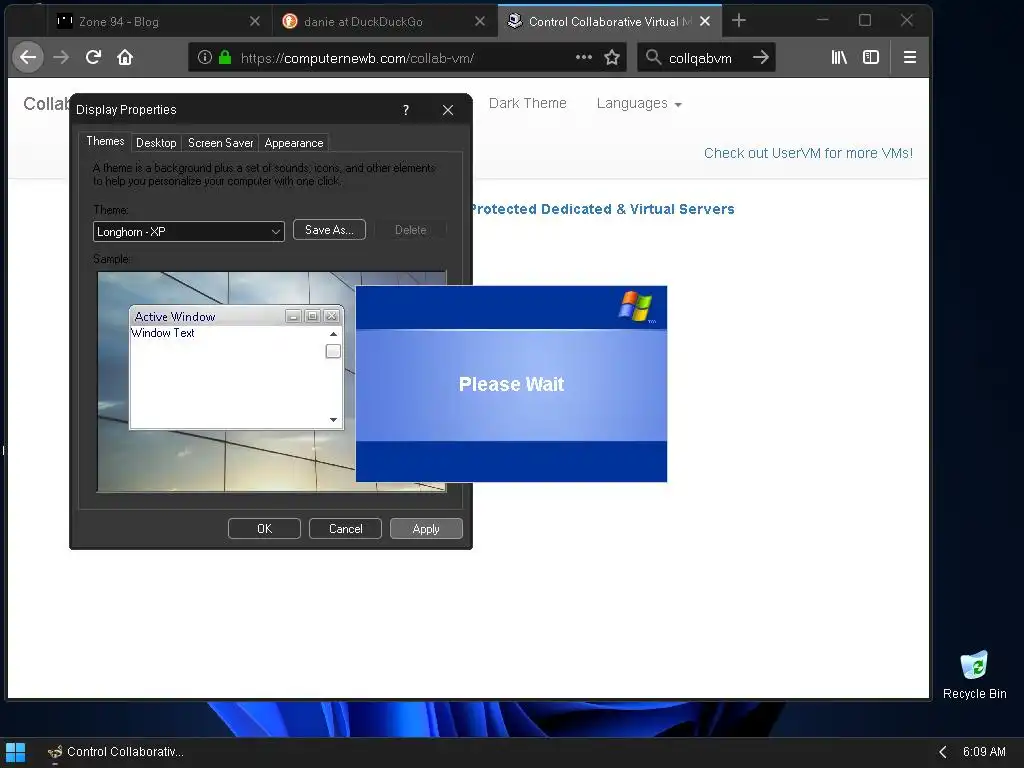Viewport: 1024px width, 768px height.
Task: Reload the page with the refresh icon
Action: pyautogui.click(x=93, y=57)
